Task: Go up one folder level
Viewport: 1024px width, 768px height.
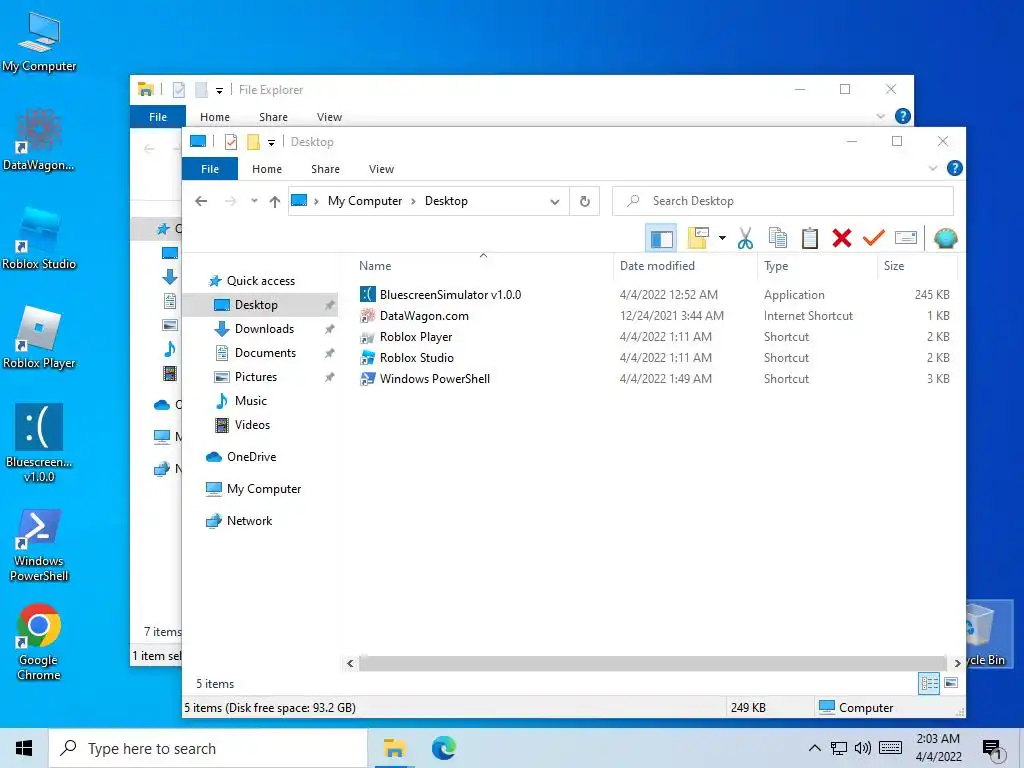Action: click(x=275, y=201)
